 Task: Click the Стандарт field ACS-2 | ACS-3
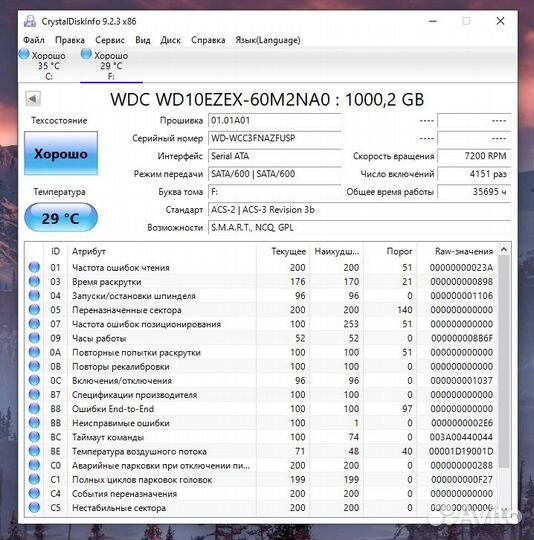tap(359, 210)
